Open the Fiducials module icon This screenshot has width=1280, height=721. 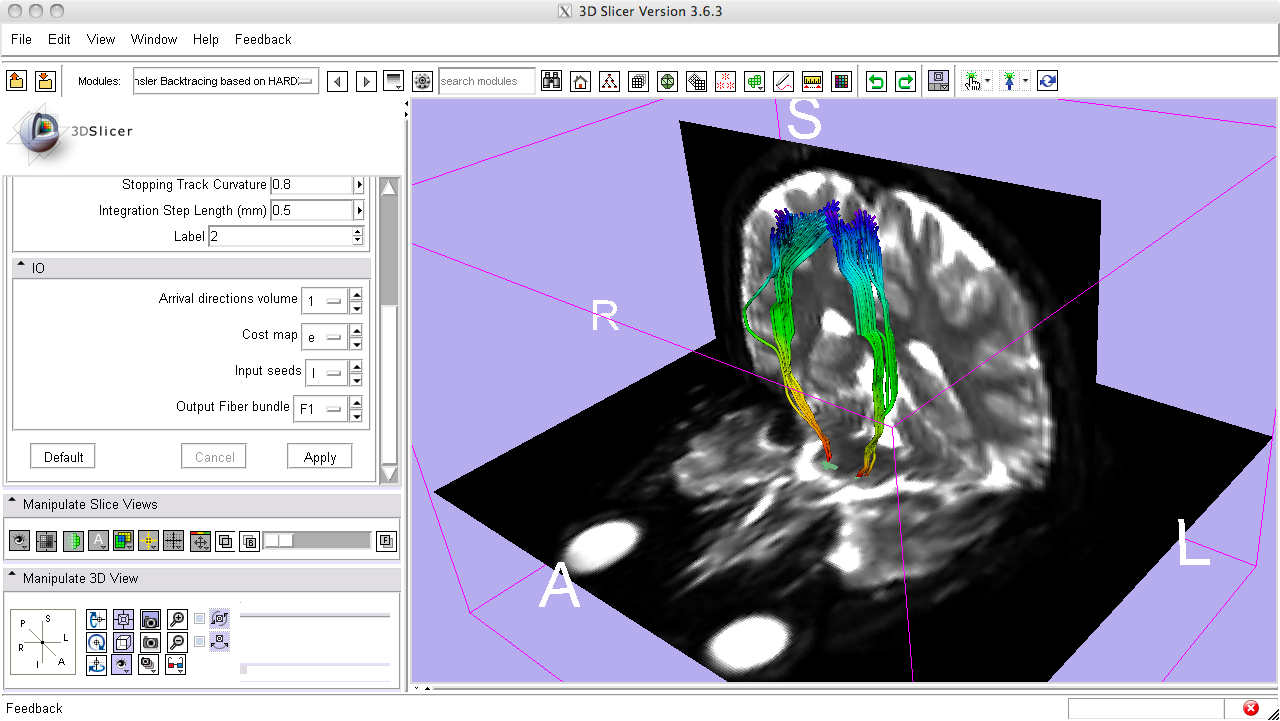point(726,81)
